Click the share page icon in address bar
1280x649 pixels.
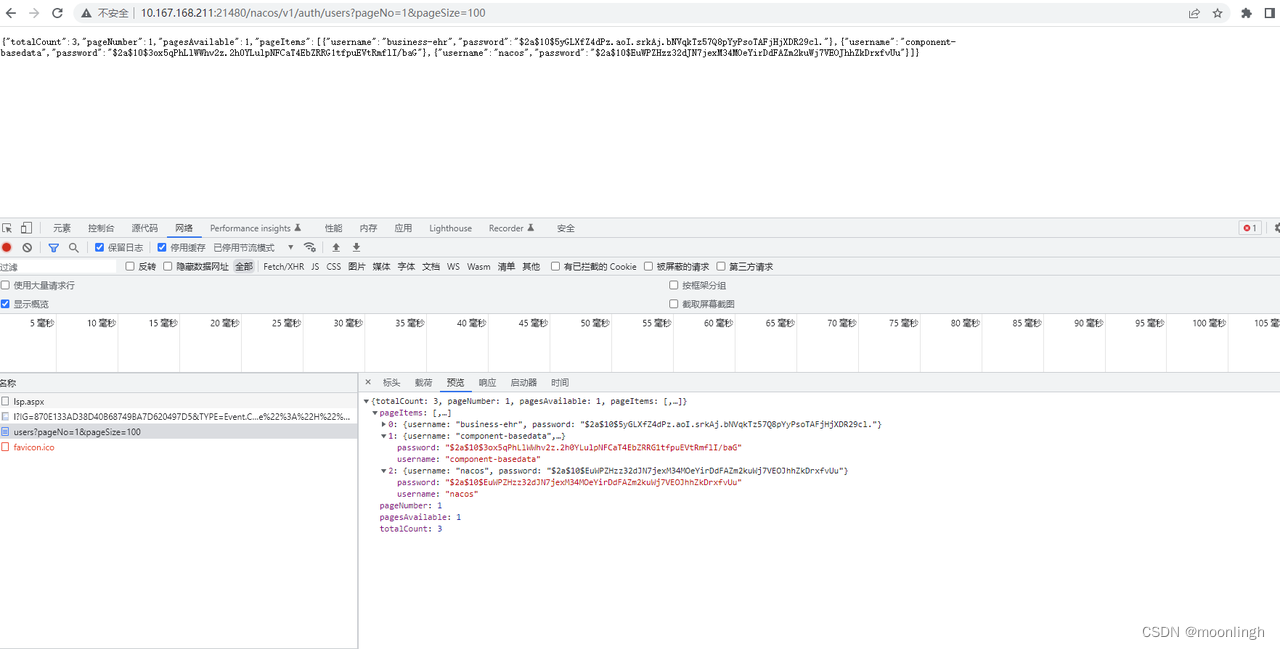(x=1194, y=13)
